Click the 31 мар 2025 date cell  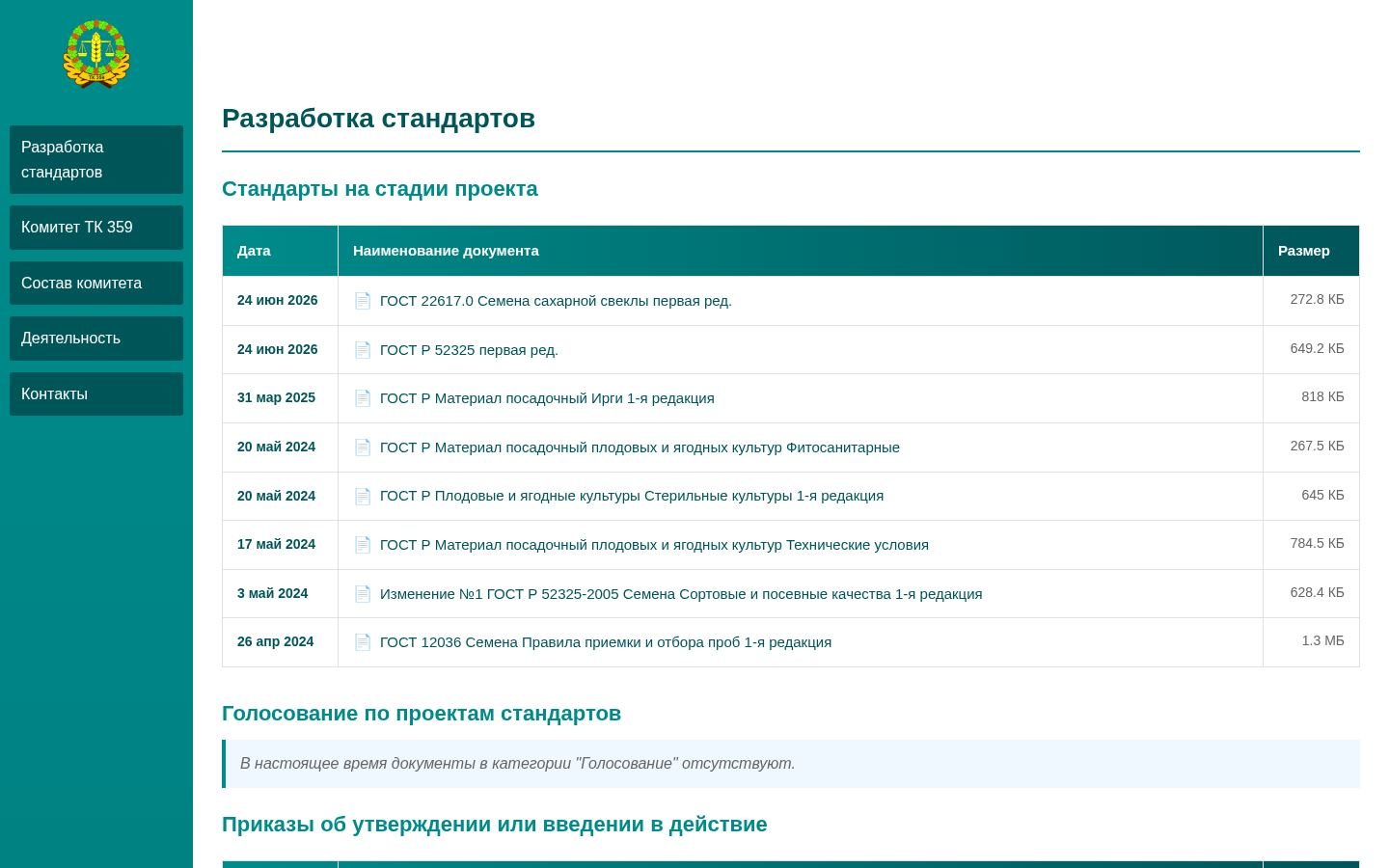tap(280, 398)
